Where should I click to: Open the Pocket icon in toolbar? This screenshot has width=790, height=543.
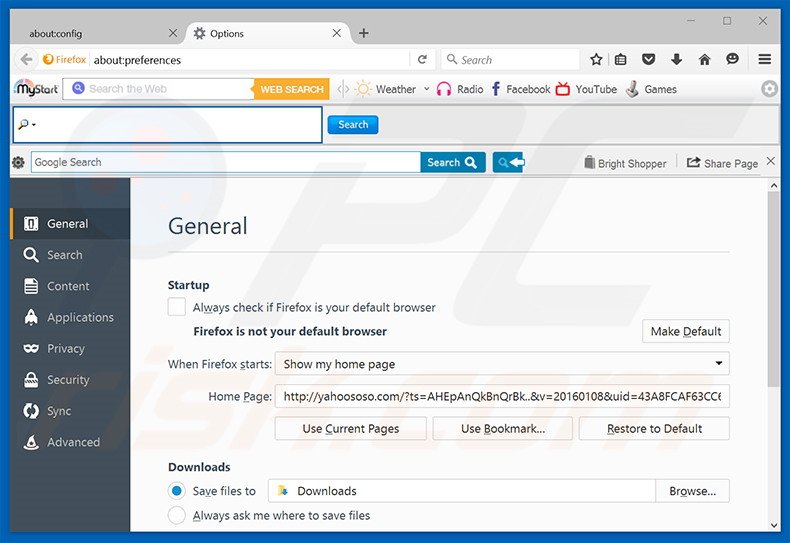(x=648, y=59)
